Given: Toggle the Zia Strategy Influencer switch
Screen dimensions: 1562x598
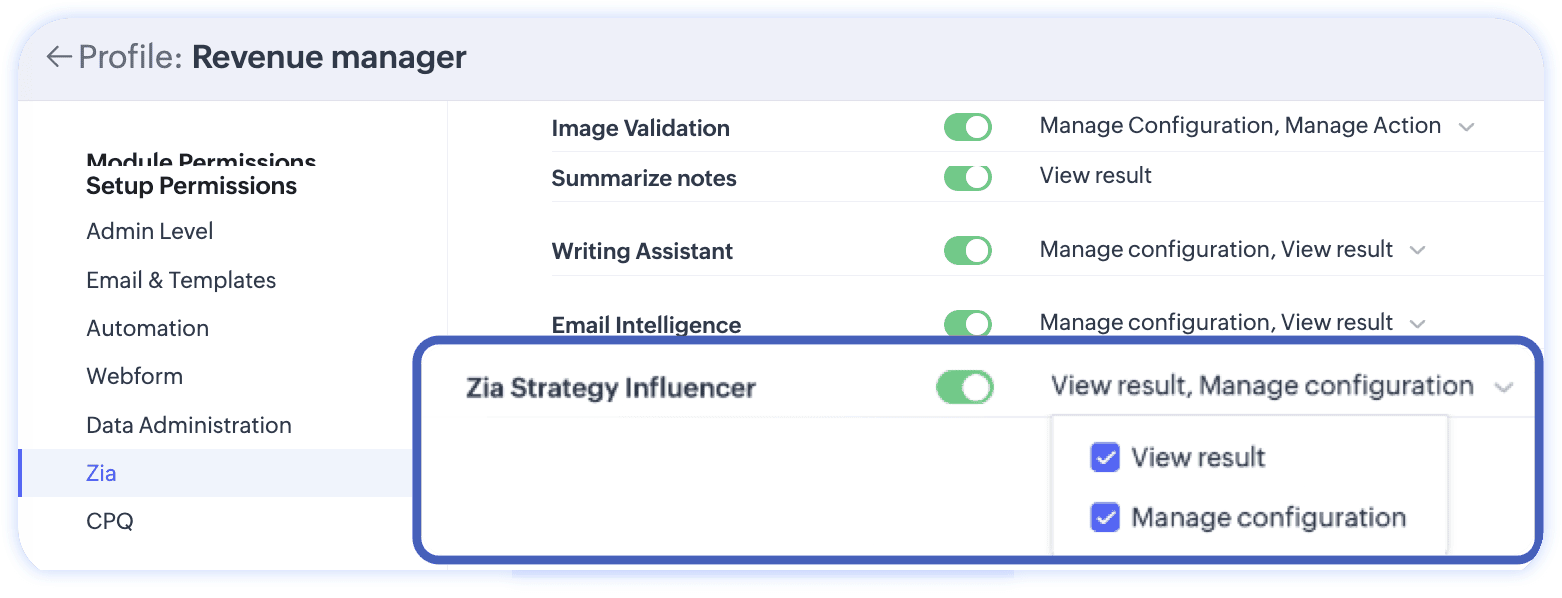Looking at the screenshot, I should [964, 387].
